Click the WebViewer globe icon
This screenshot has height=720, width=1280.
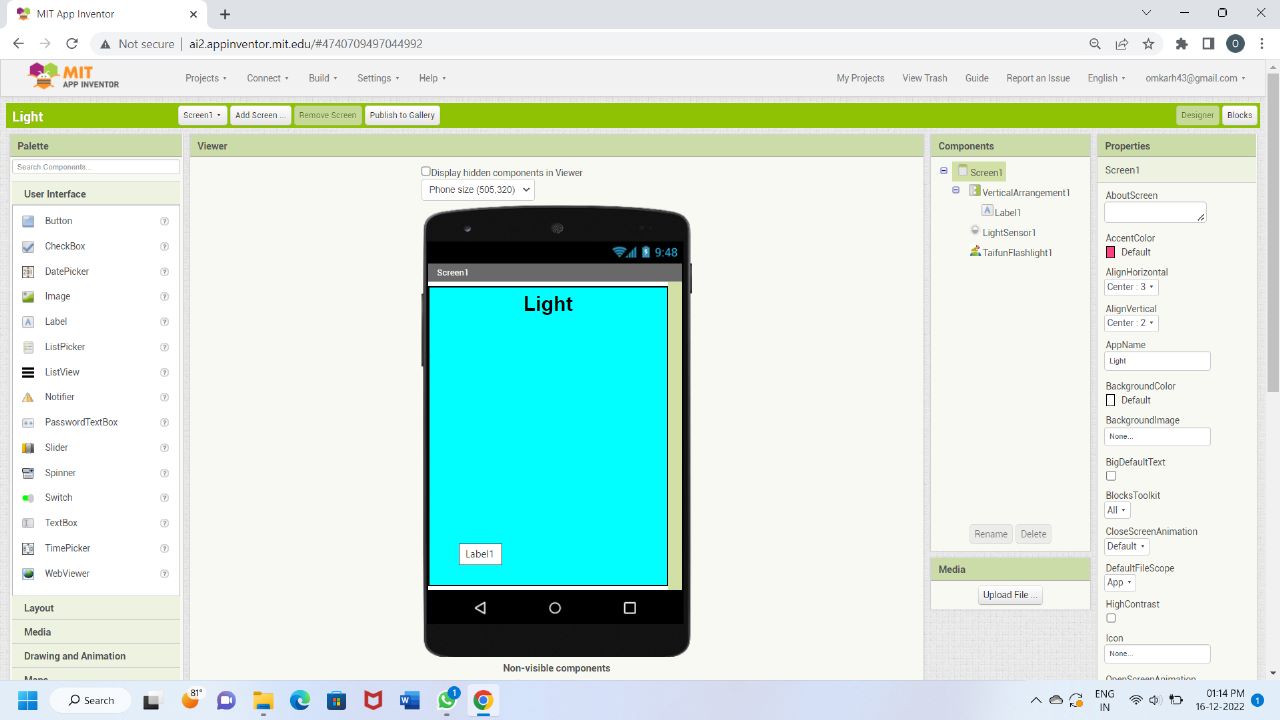pos(28,574)
